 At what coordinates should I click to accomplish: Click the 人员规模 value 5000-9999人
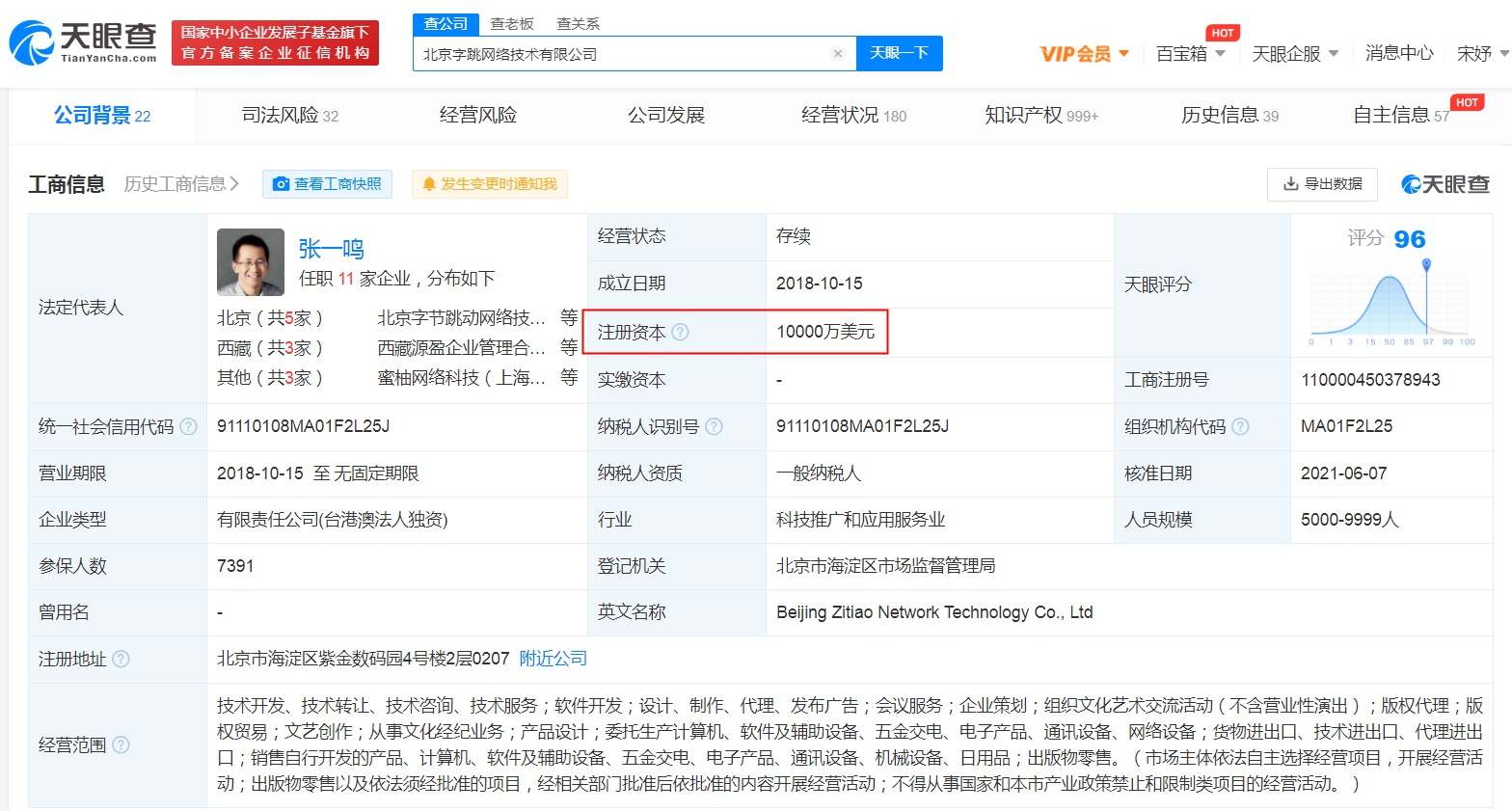tap(1350, 520)
